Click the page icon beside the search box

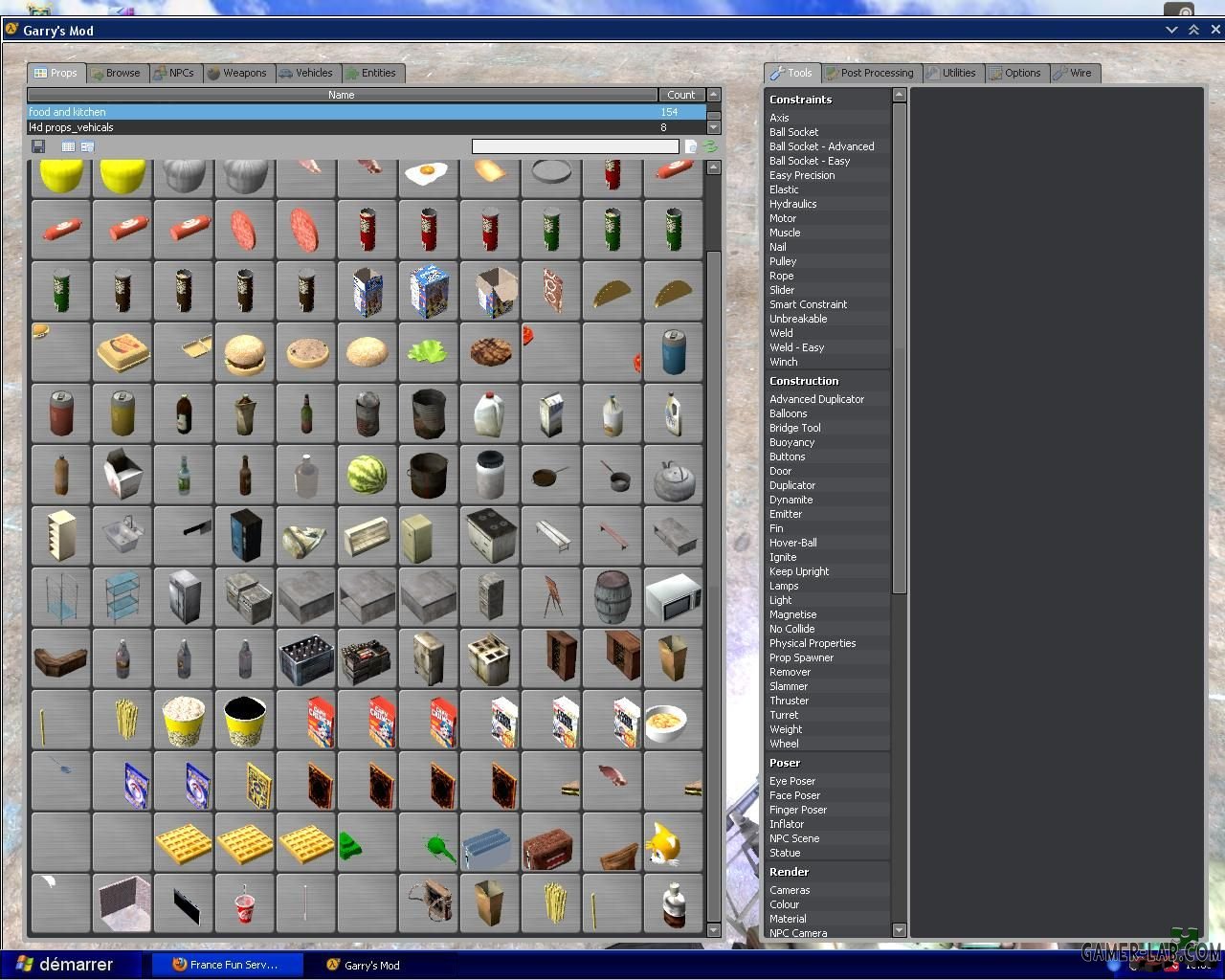coord(691,146)
